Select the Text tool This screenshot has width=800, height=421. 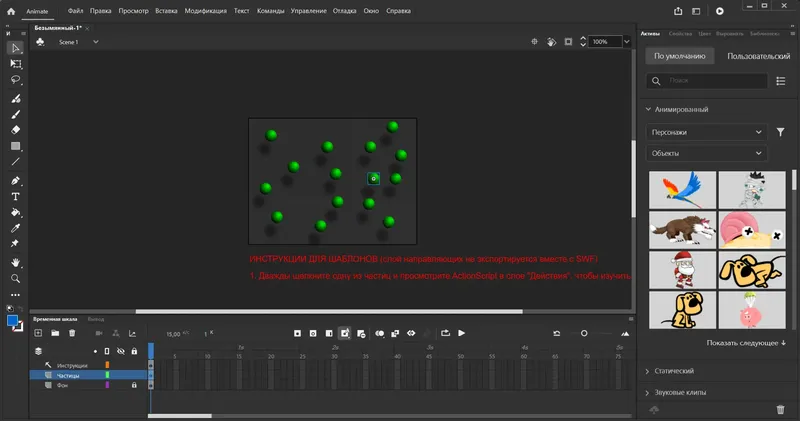click(x=16, y=196)
